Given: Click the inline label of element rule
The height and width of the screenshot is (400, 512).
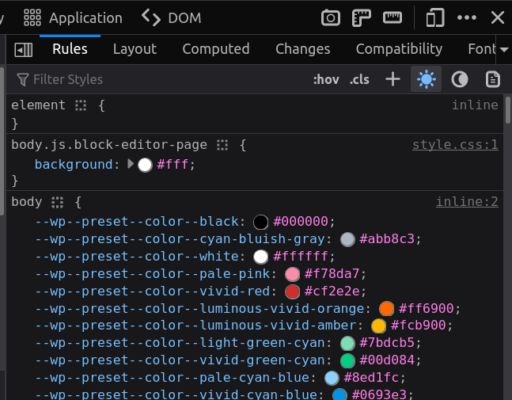Looking at the screenshot, I should (x=475, y=105).
